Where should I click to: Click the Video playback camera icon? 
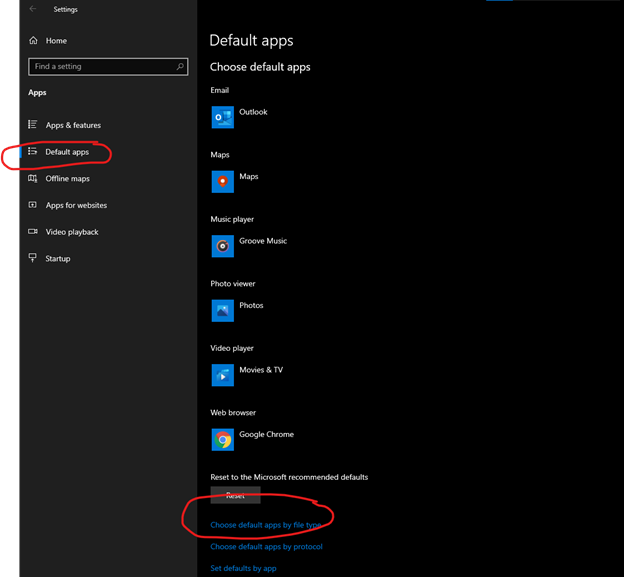[x=33, y=231]
